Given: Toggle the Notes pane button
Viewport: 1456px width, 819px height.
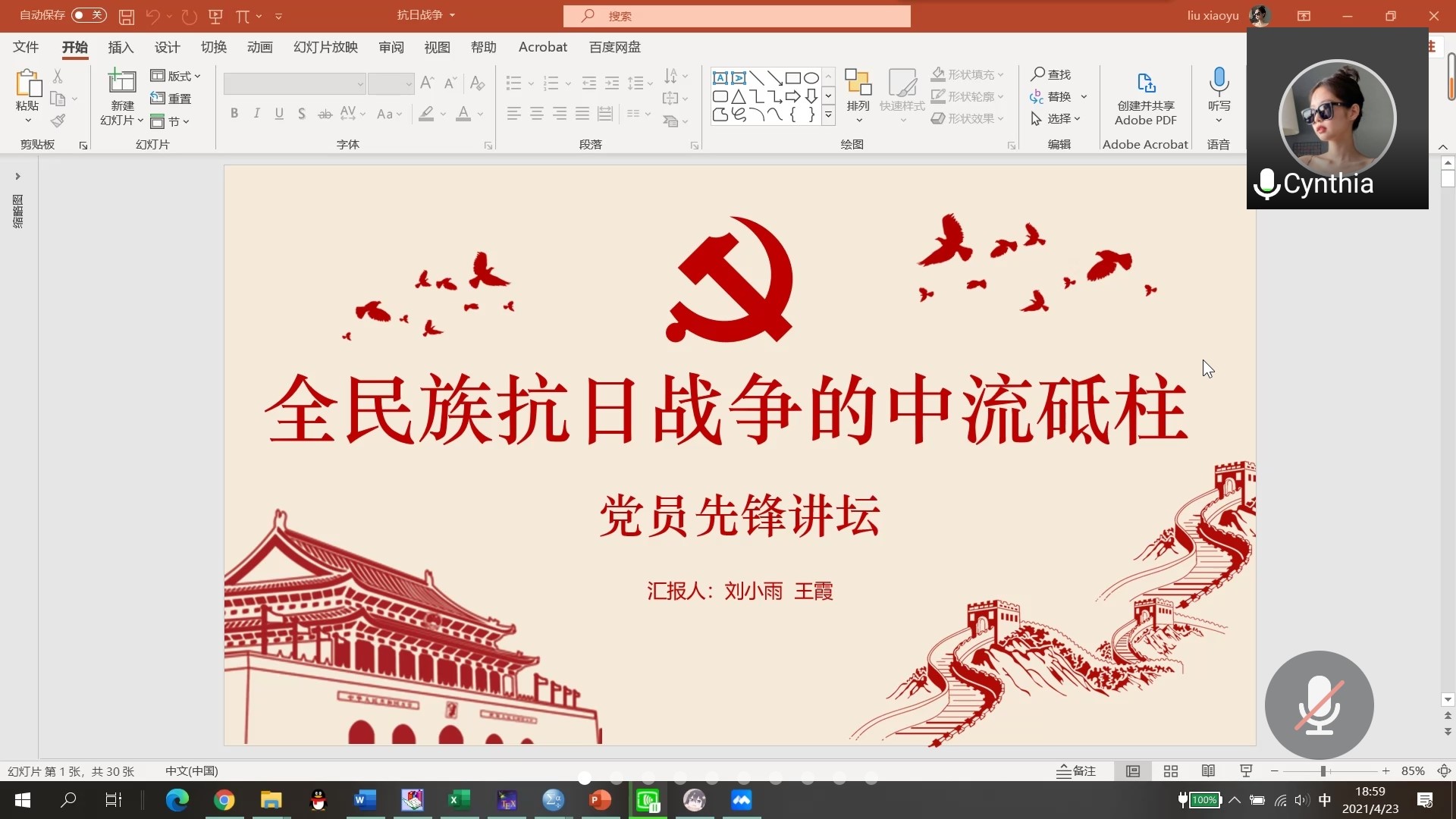Looking at the screenshot, I should pyautogui.click(x=1076, y=771).
